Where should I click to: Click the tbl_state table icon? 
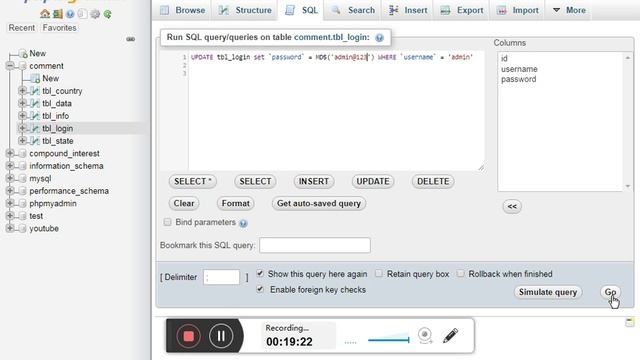coord(35,141)
